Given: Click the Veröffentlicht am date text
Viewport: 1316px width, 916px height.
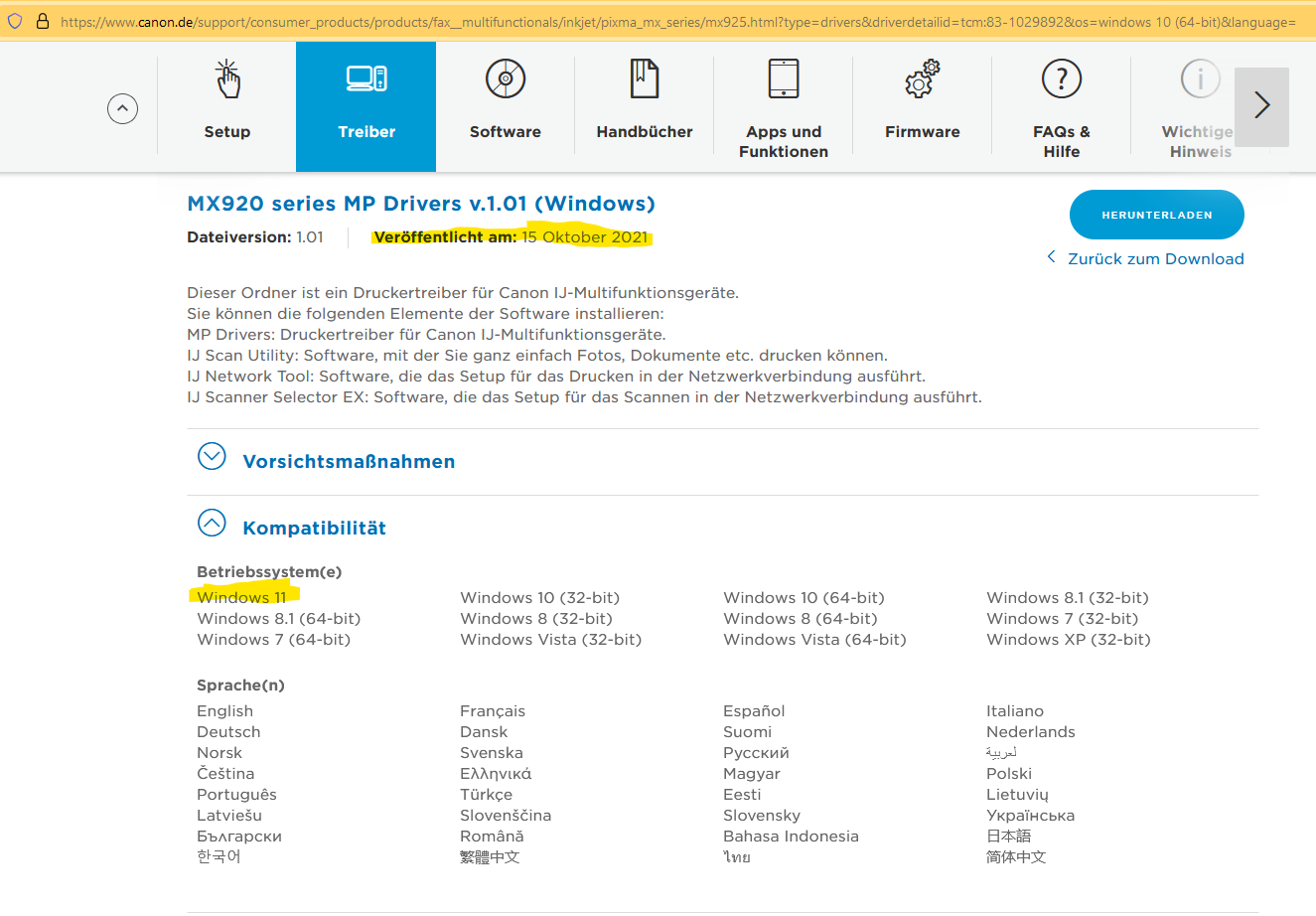Looking at the screenshot, I should click(x=511, y=237).
